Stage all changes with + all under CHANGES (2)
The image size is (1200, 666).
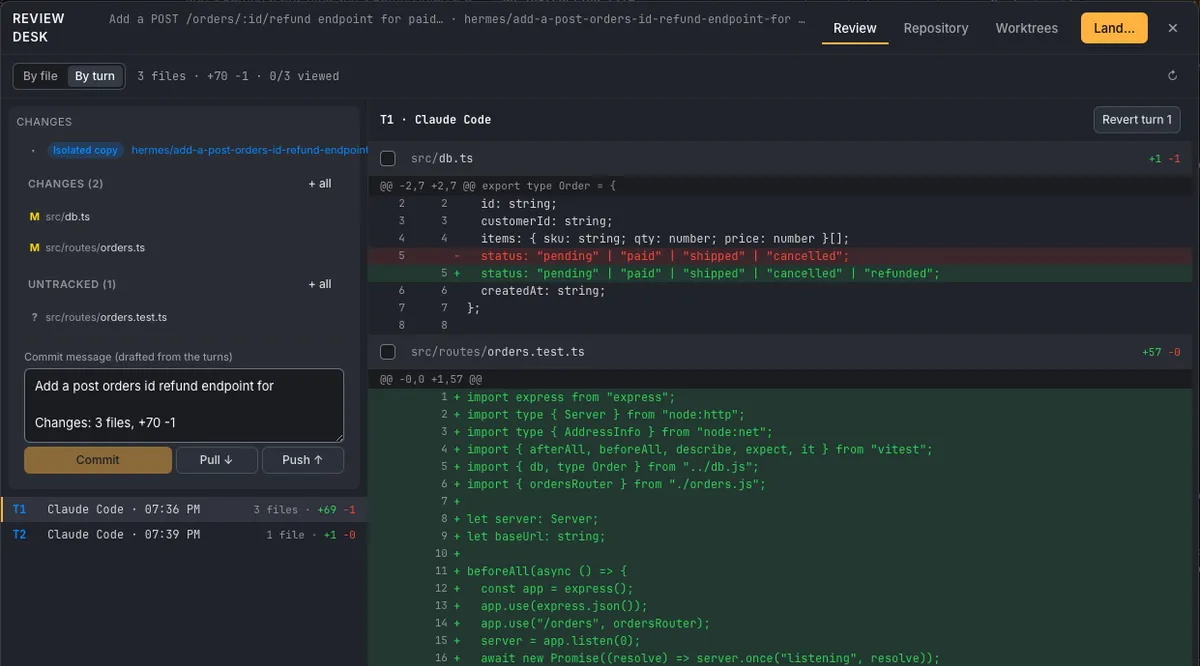point(320,184)
